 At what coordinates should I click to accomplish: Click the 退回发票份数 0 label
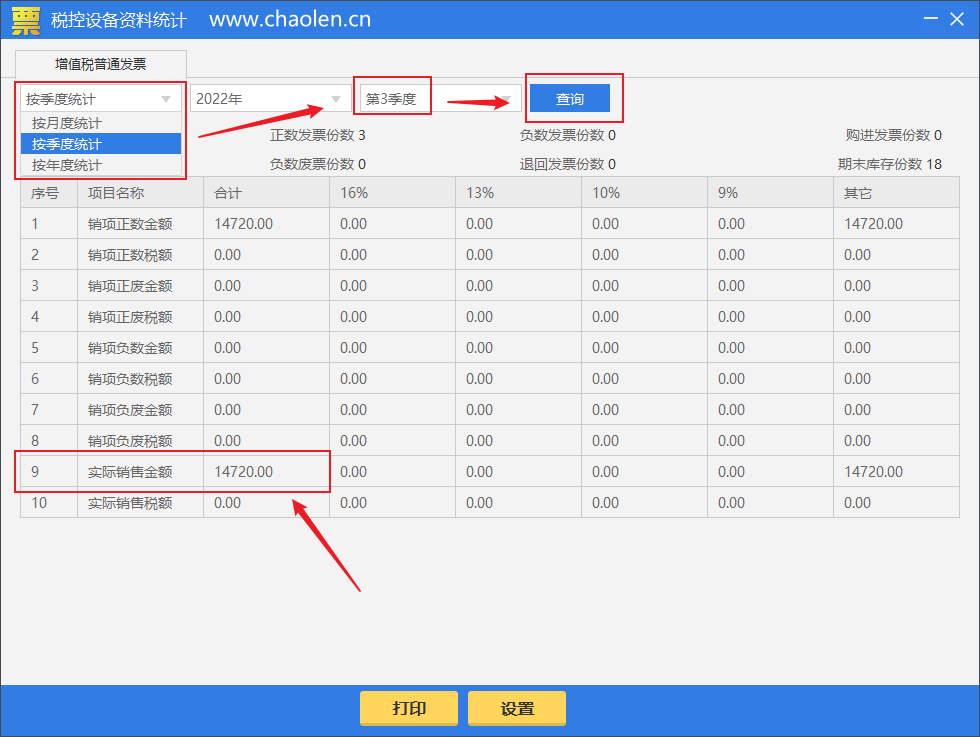pyautogui.click(x=568, y=164)
